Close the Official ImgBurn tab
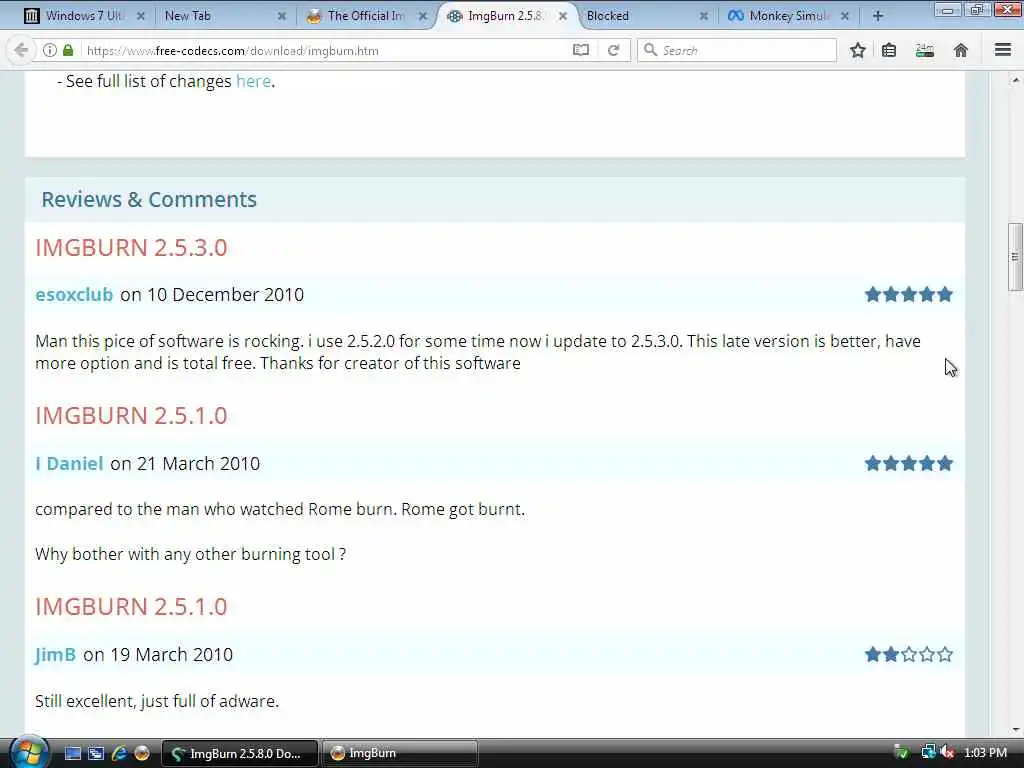1024x768 pixels. pyautogui.click(x=423, y=16)
